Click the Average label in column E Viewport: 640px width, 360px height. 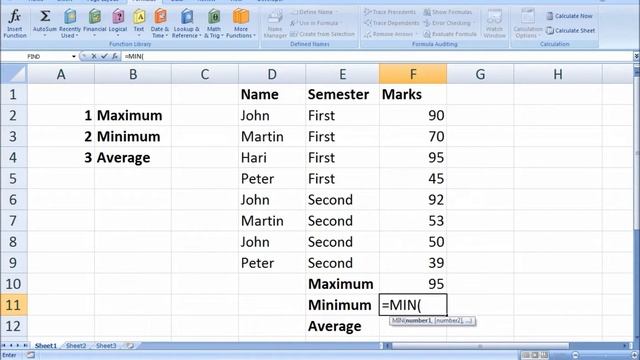342,326
